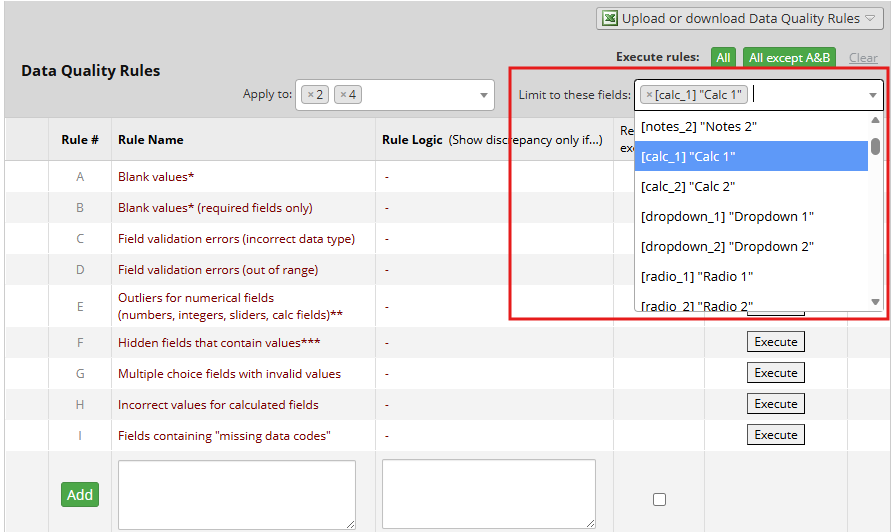Select [dropdown_1] "Dropdown 1" option
Viewport: 893px width, 532px height.
pos(751,216)
